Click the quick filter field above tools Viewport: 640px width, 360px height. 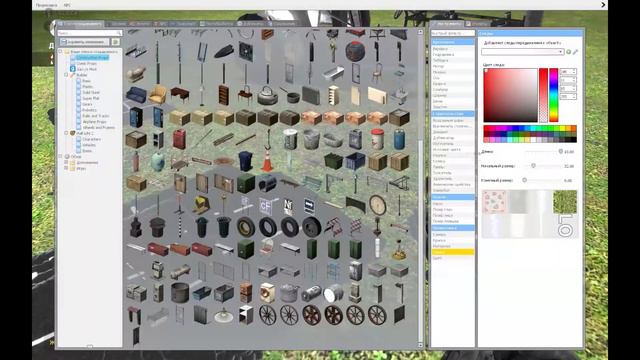453,33
